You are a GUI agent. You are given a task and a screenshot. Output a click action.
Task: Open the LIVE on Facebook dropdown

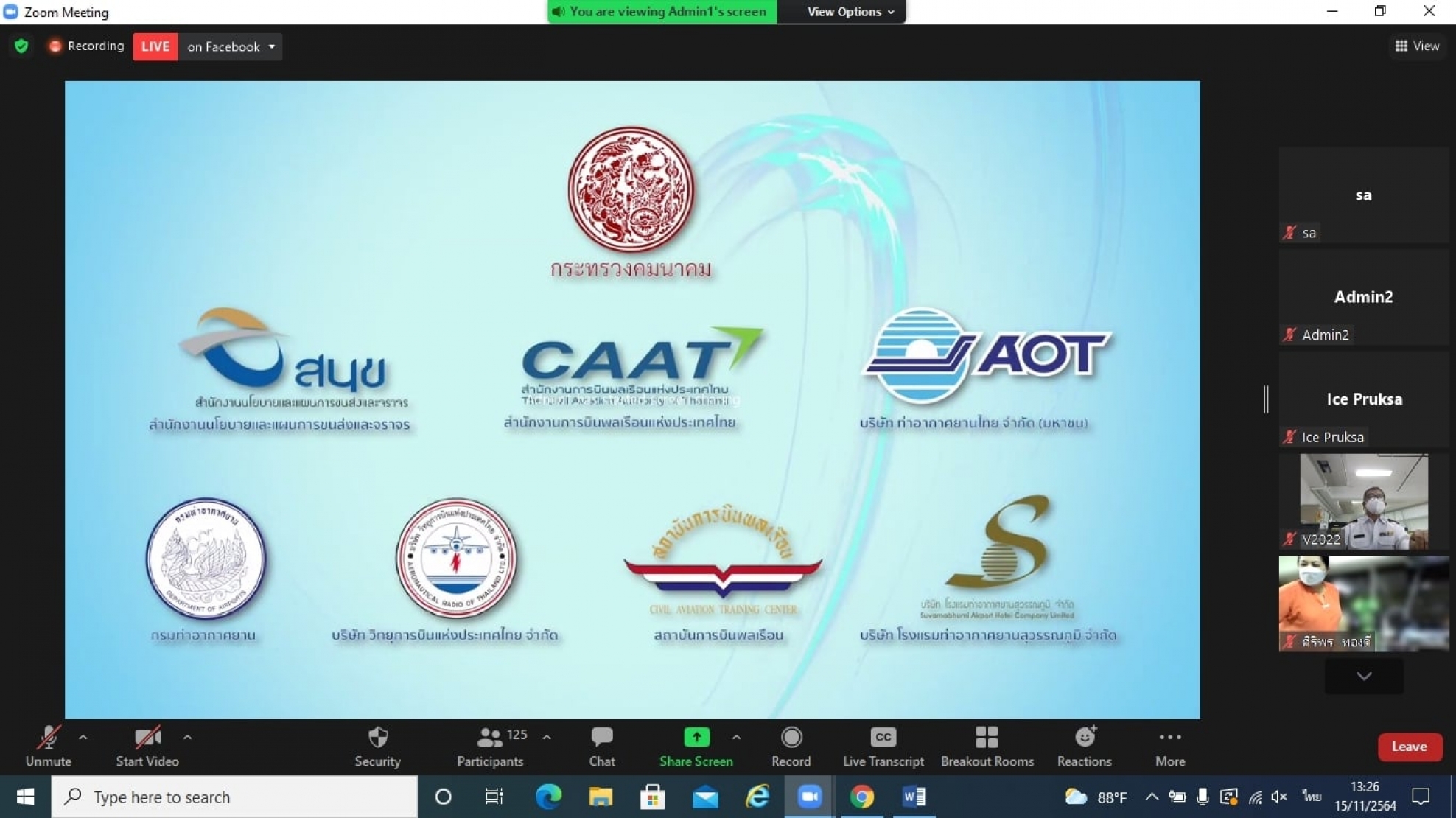(229, 46)
